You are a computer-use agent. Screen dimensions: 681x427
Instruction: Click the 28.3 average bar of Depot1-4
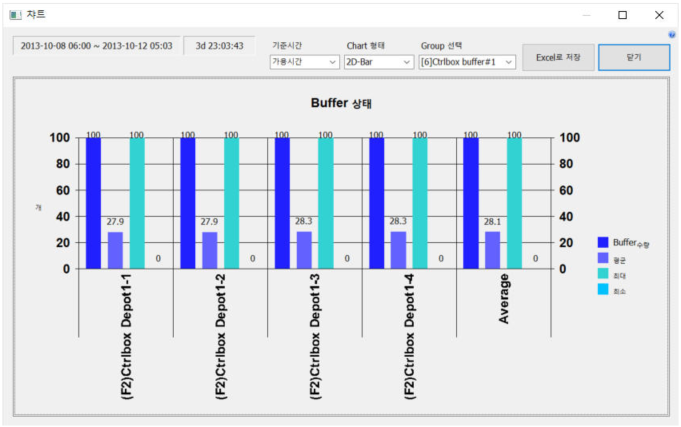pos(398,250)
